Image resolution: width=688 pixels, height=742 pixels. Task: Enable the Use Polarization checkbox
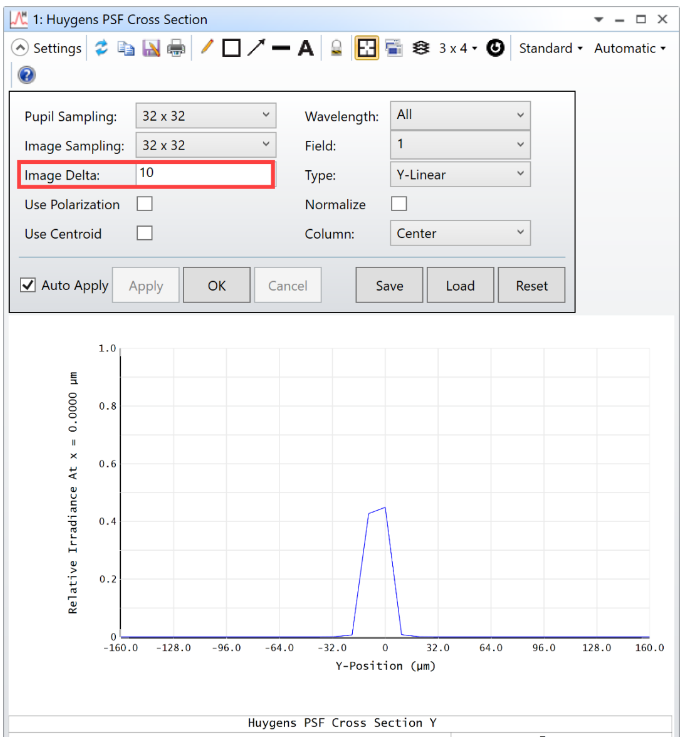coord(145,204)
